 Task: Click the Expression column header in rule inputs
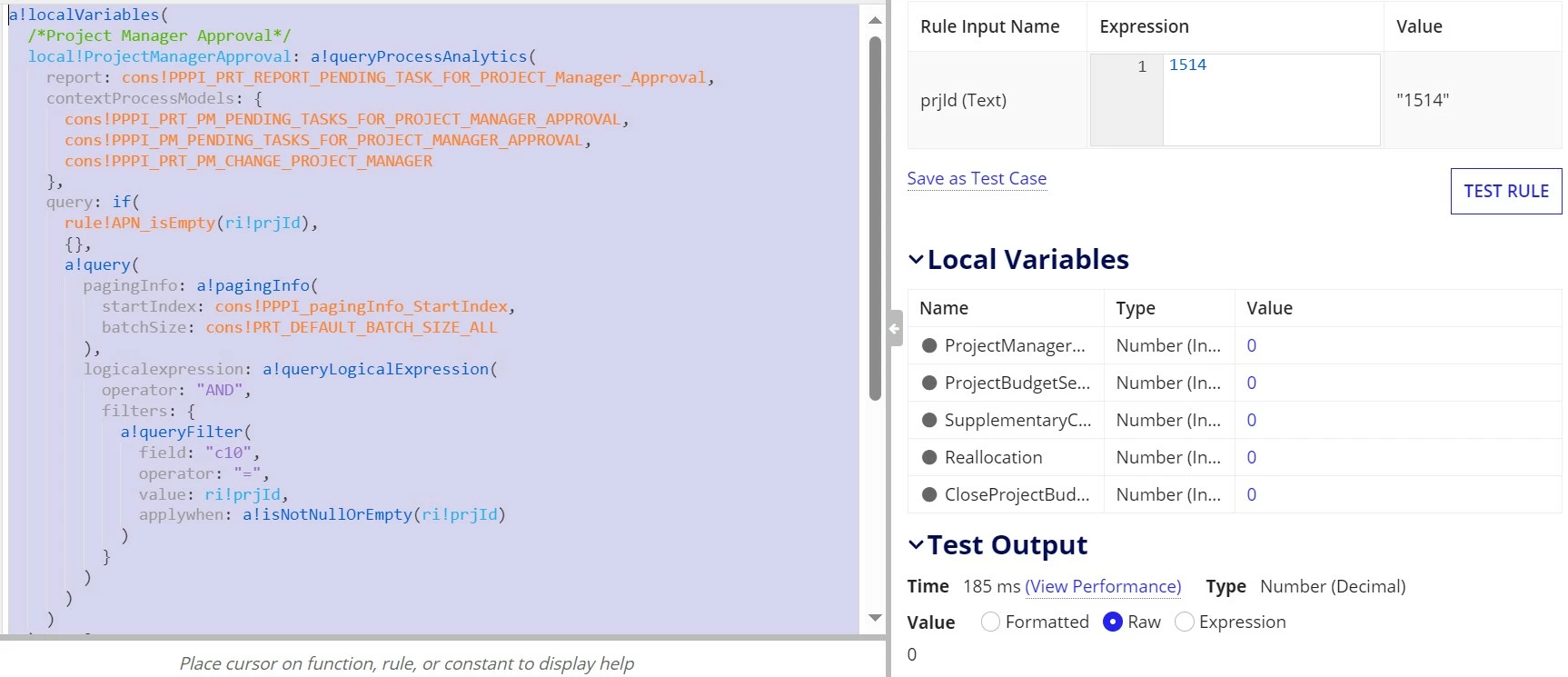(1144, 26)
